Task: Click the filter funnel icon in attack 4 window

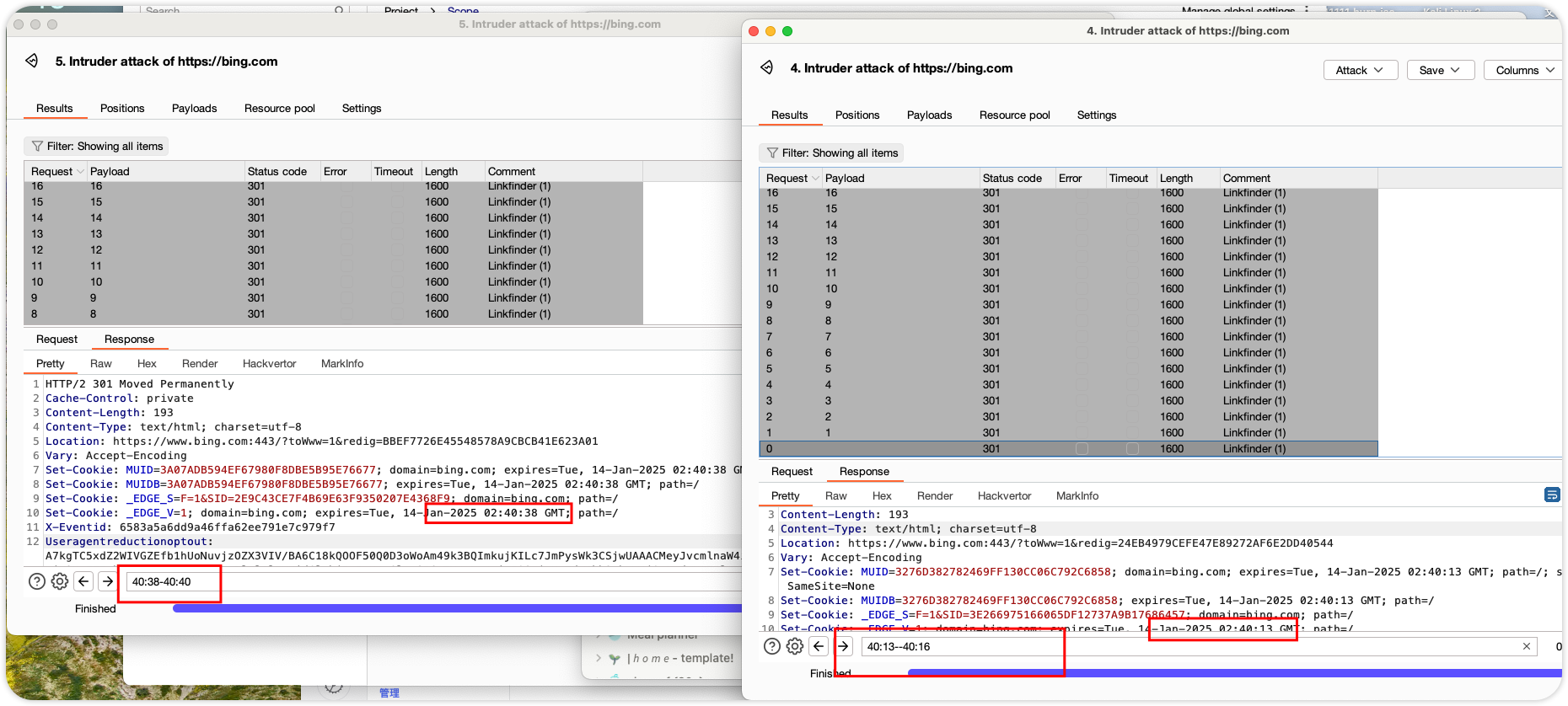Action: (772, 153)
